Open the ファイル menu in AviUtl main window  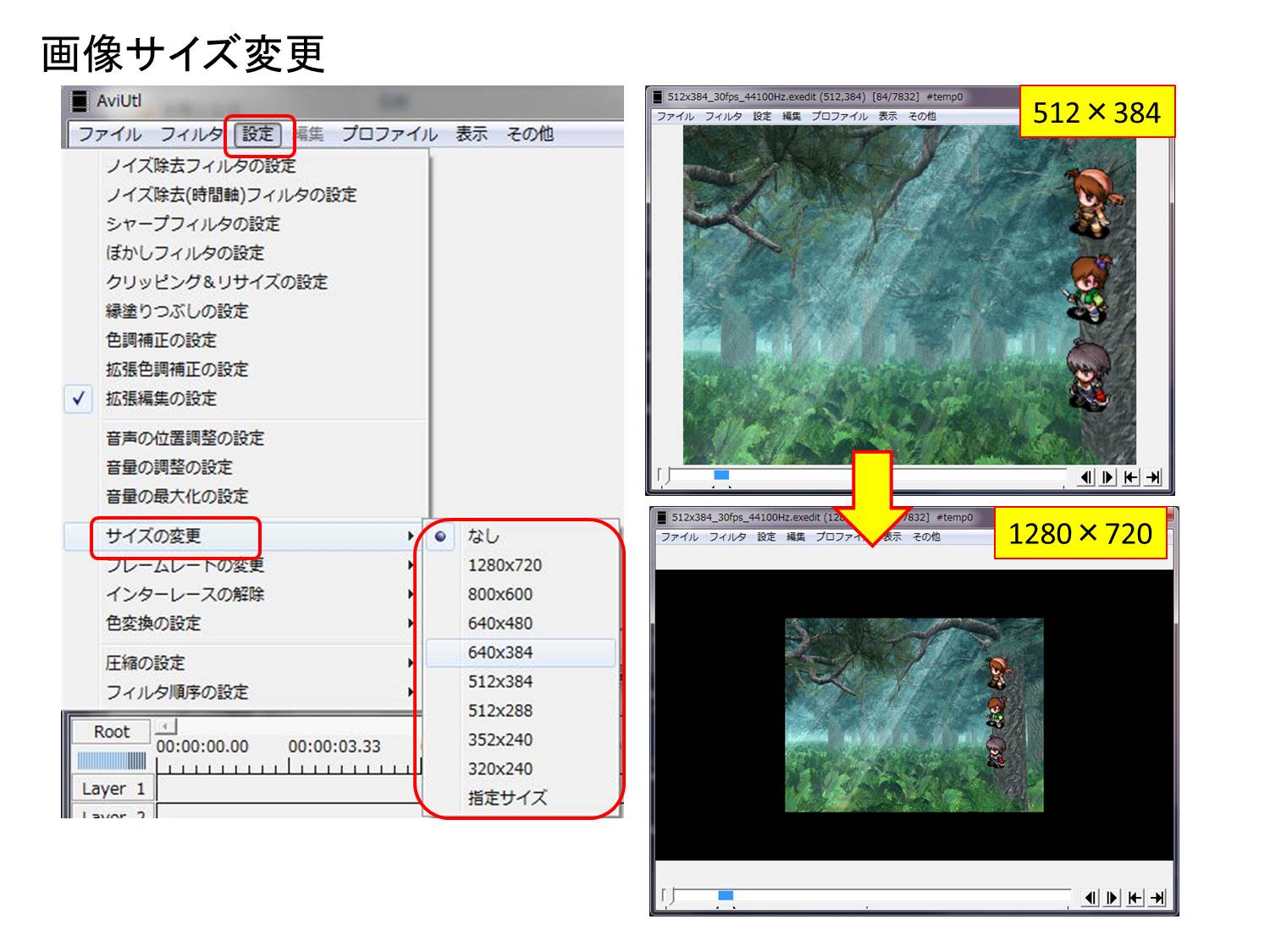point(109,135)
